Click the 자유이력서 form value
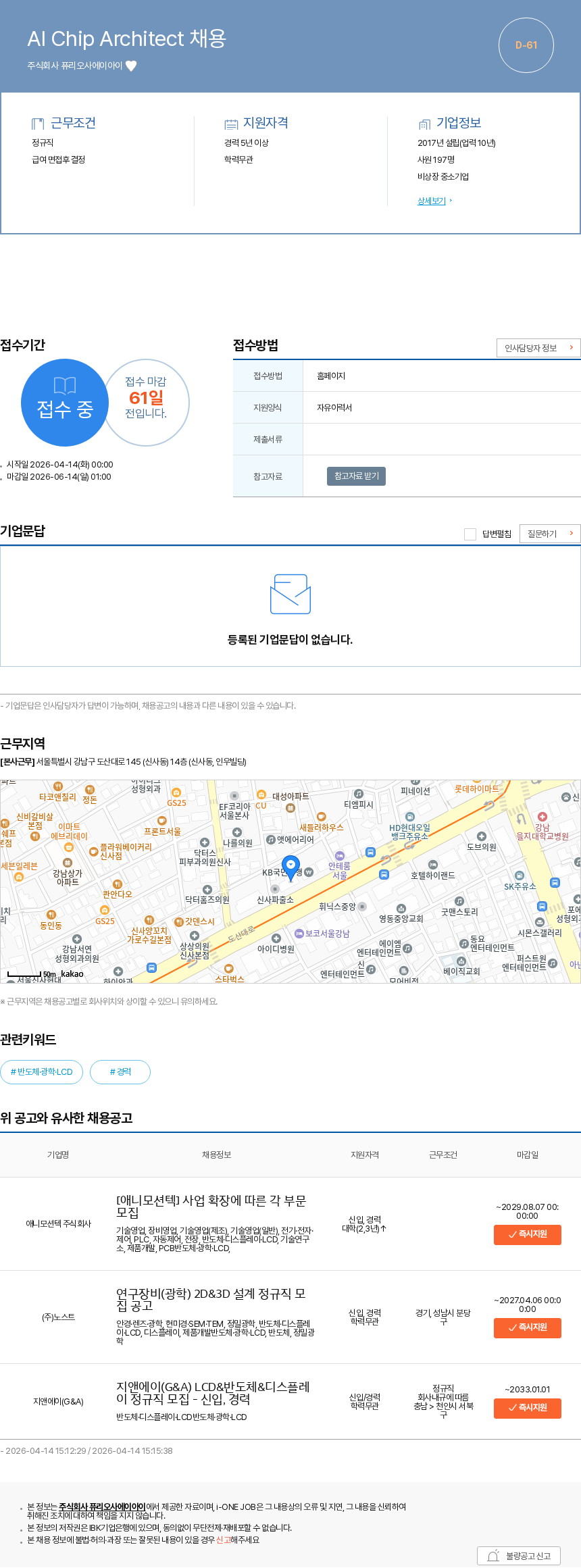581x1568 pixels. (334, 407)
